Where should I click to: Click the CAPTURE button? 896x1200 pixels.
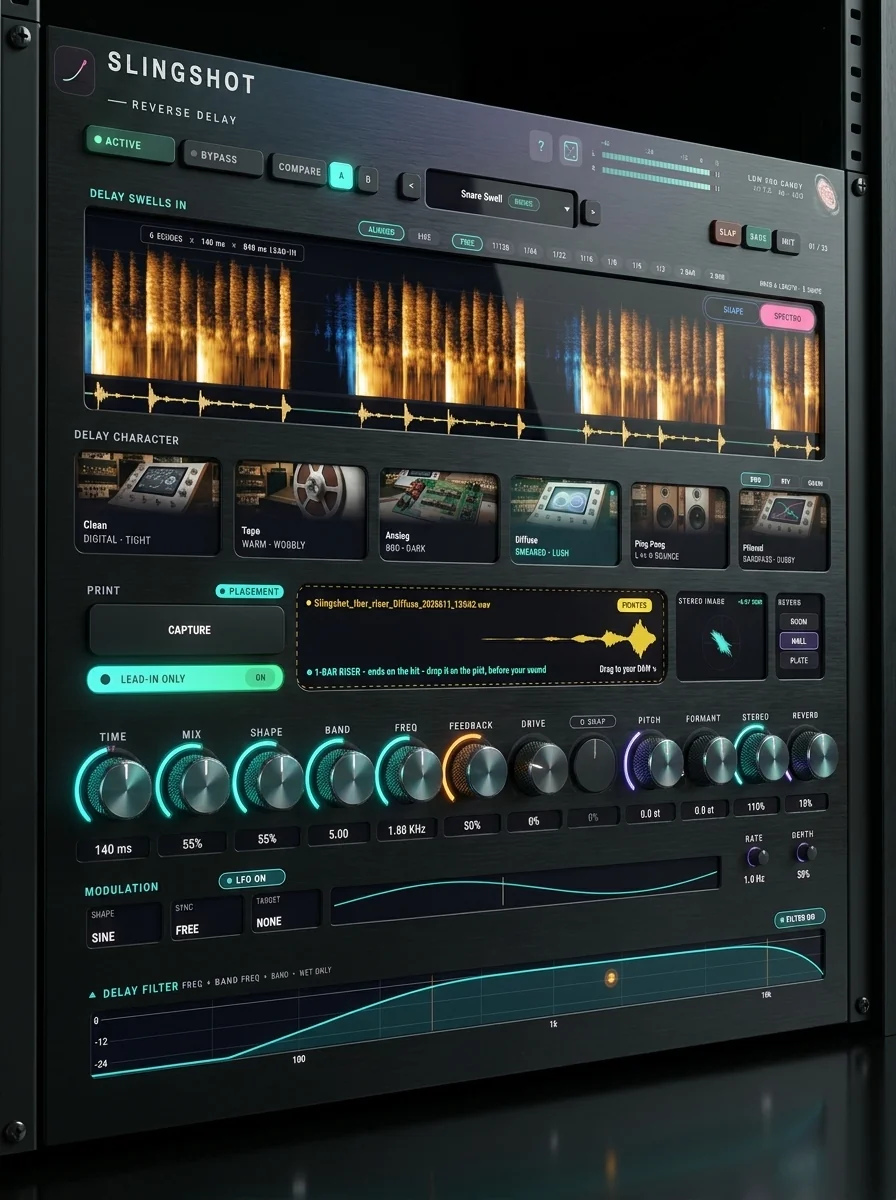(189, 630)
